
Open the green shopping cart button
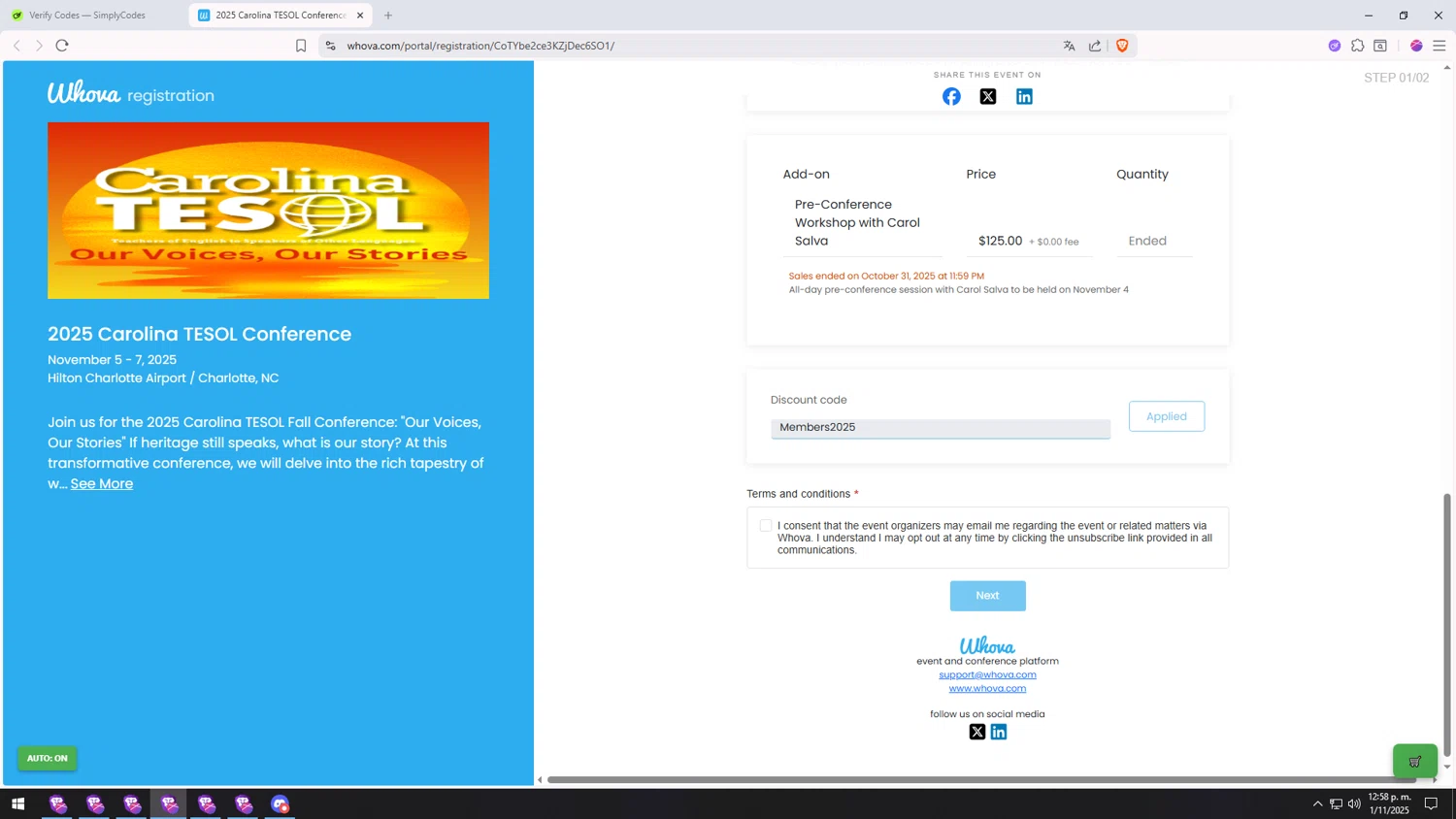click(1415, 761)
